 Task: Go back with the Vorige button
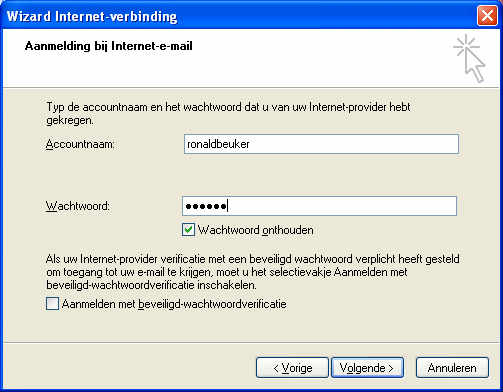(292, 368)
